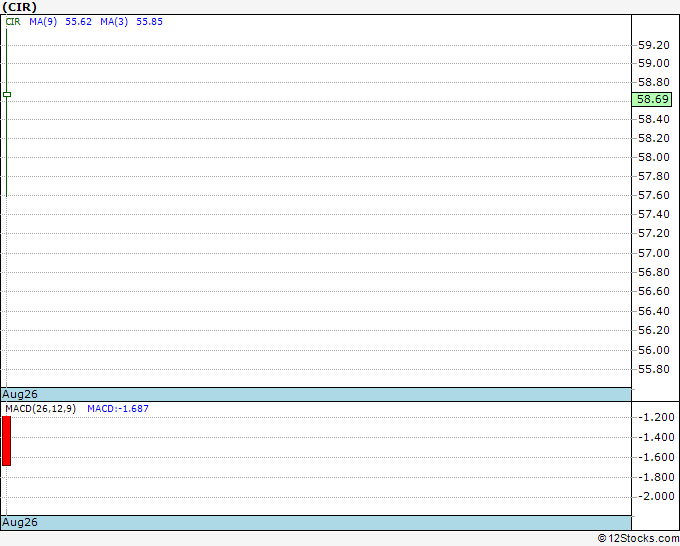Click the 57.40 price axis label
Screen dimensions: 680x546
point(654,214)
